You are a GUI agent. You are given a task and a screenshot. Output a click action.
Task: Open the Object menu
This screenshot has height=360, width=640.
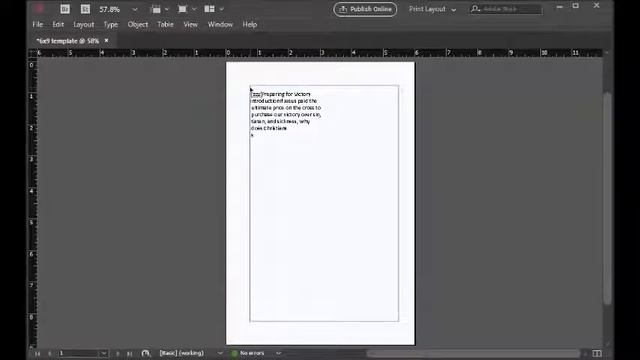coord(138,24)
